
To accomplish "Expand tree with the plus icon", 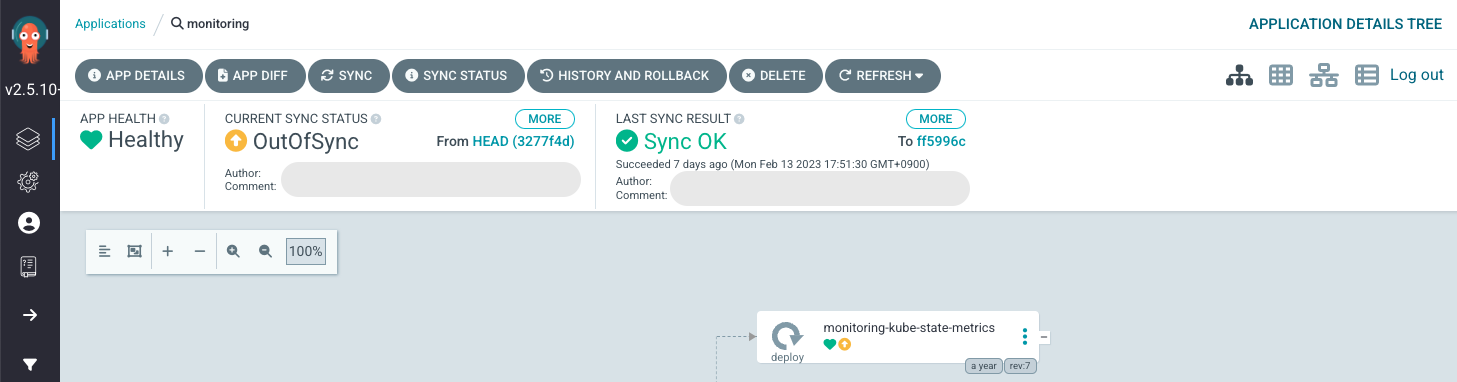I will point(168,252).
